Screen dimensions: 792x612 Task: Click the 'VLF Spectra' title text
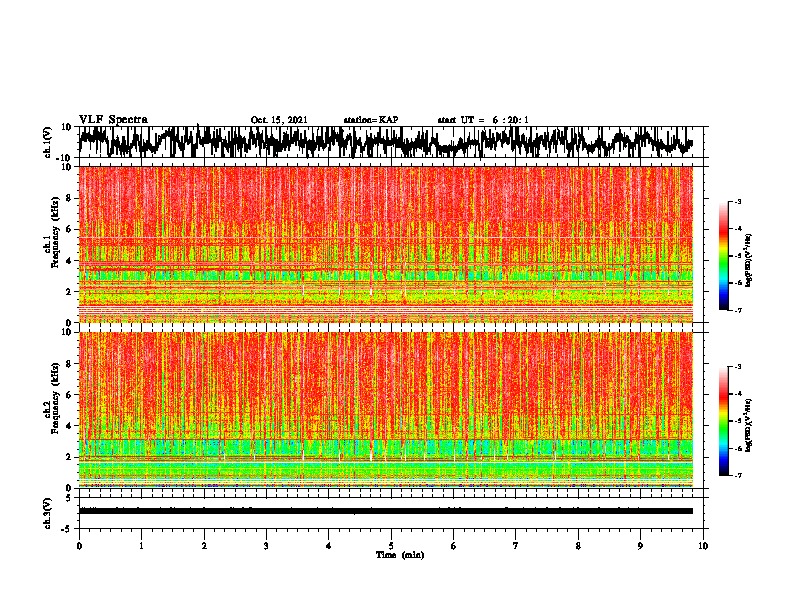coord(113,120)
